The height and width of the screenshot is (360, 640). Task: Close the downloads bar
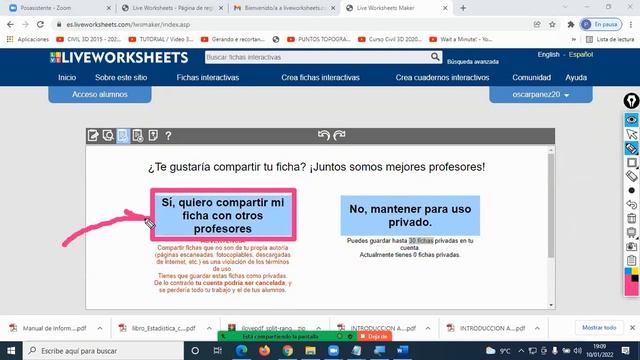[x=632, y=327]
